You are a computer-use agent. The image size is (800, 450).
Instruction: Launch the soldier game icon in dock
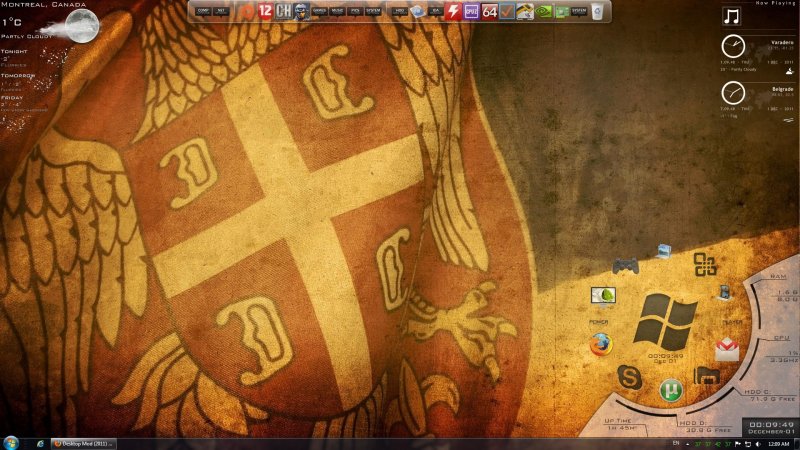click(302, 11)
